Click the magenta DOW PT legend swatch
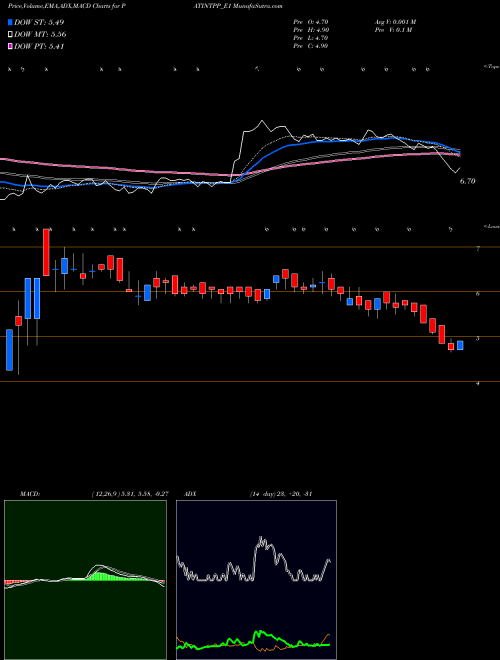 [x=10, y=46]
